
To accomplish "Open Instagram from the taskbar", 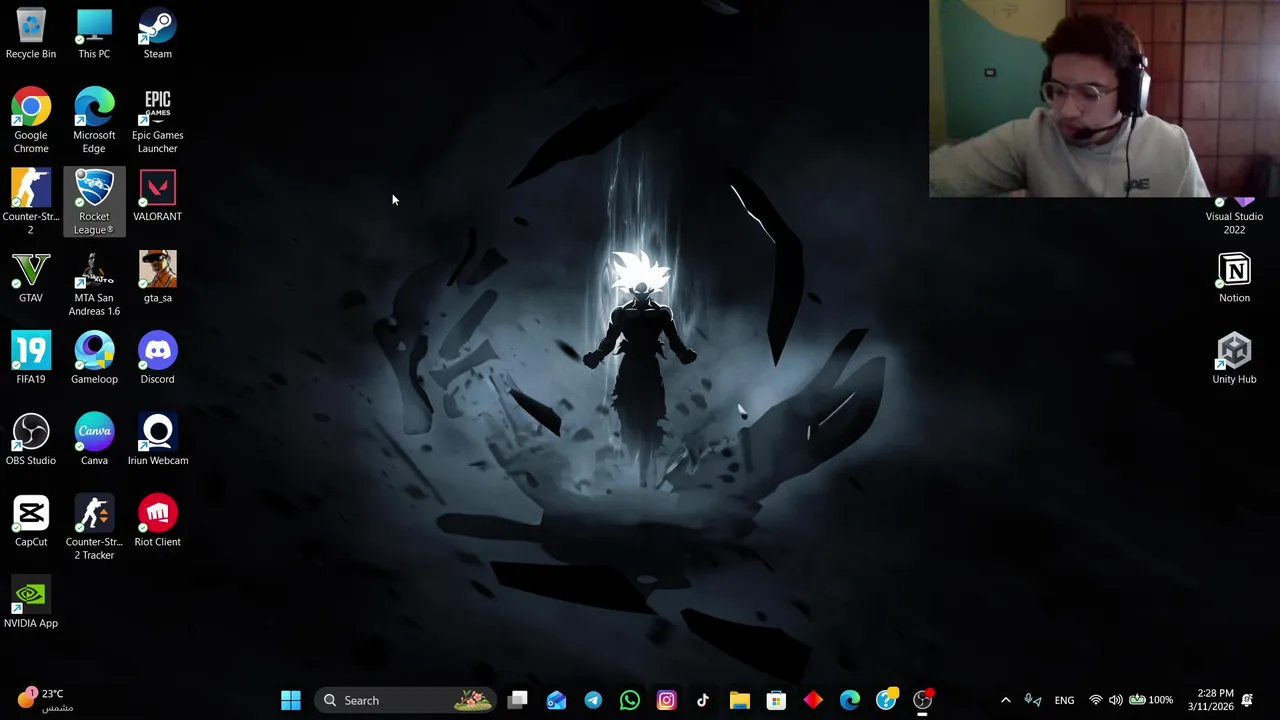I will [x=666, y=700].
